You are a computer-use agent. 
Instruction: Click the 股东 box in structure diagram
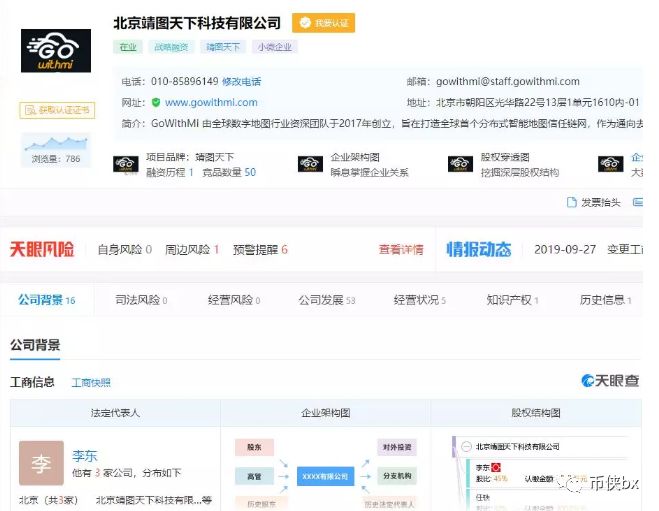(254, 447)
